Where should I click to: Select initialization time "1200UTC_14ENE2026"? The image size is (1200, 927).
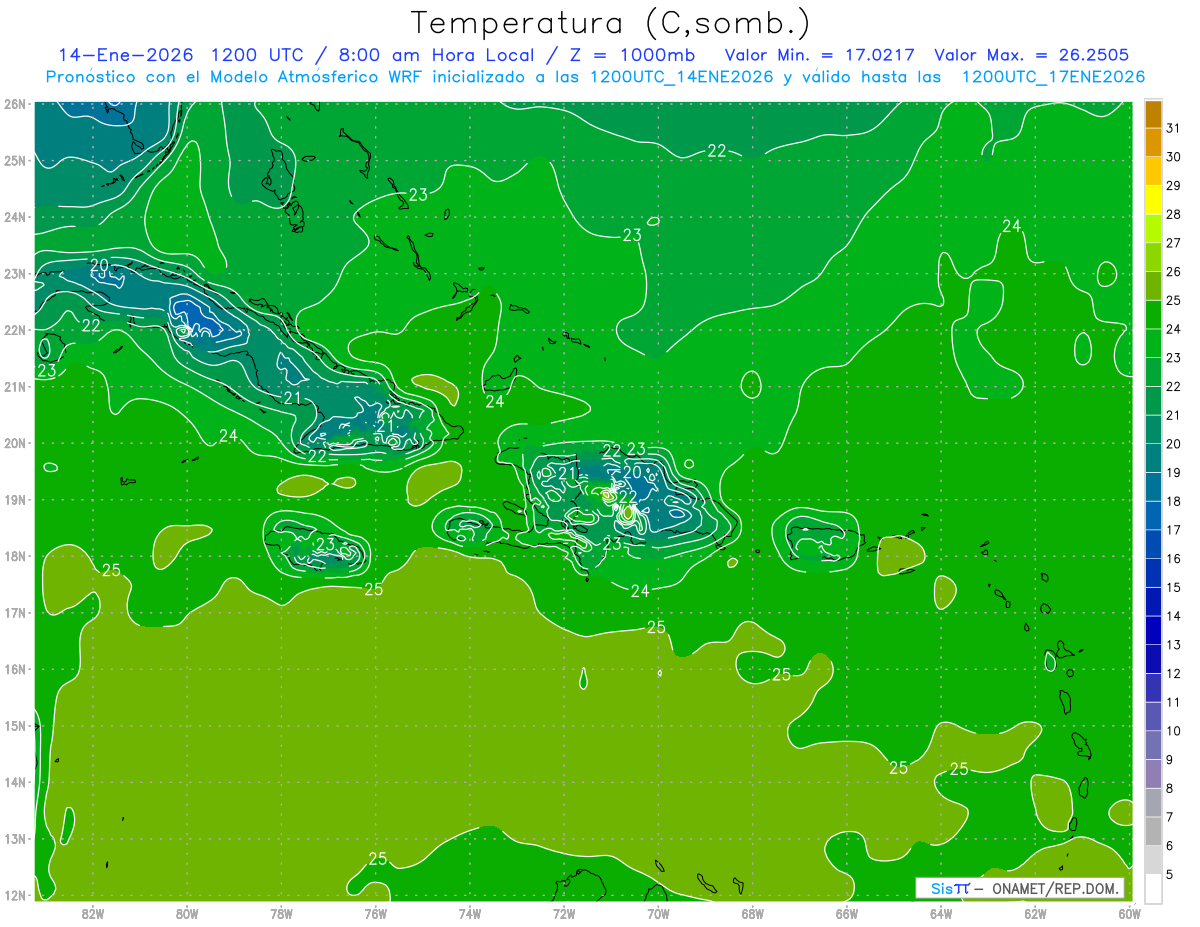pos(680,77)
